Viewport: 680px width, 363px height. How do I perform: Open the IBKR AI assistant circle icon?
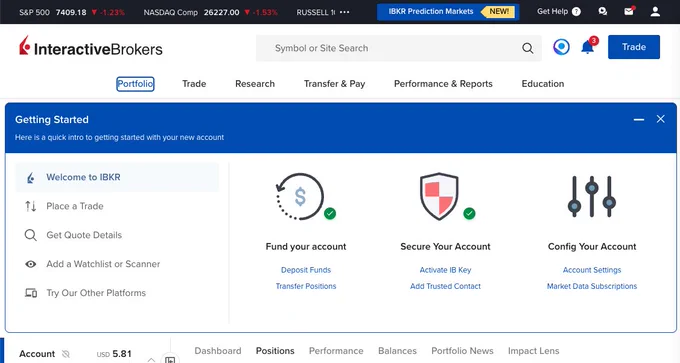tap(561, 47)
